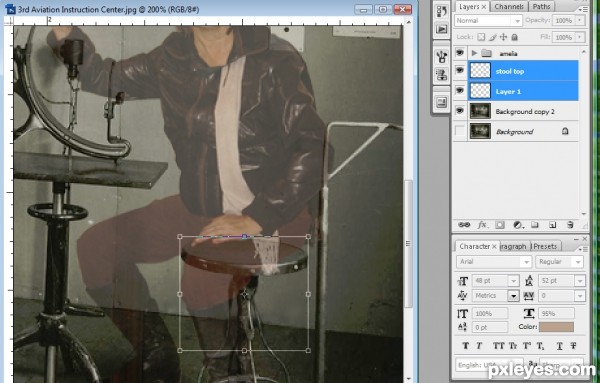Click the baseline shift 0 pt field

[490, 328]
